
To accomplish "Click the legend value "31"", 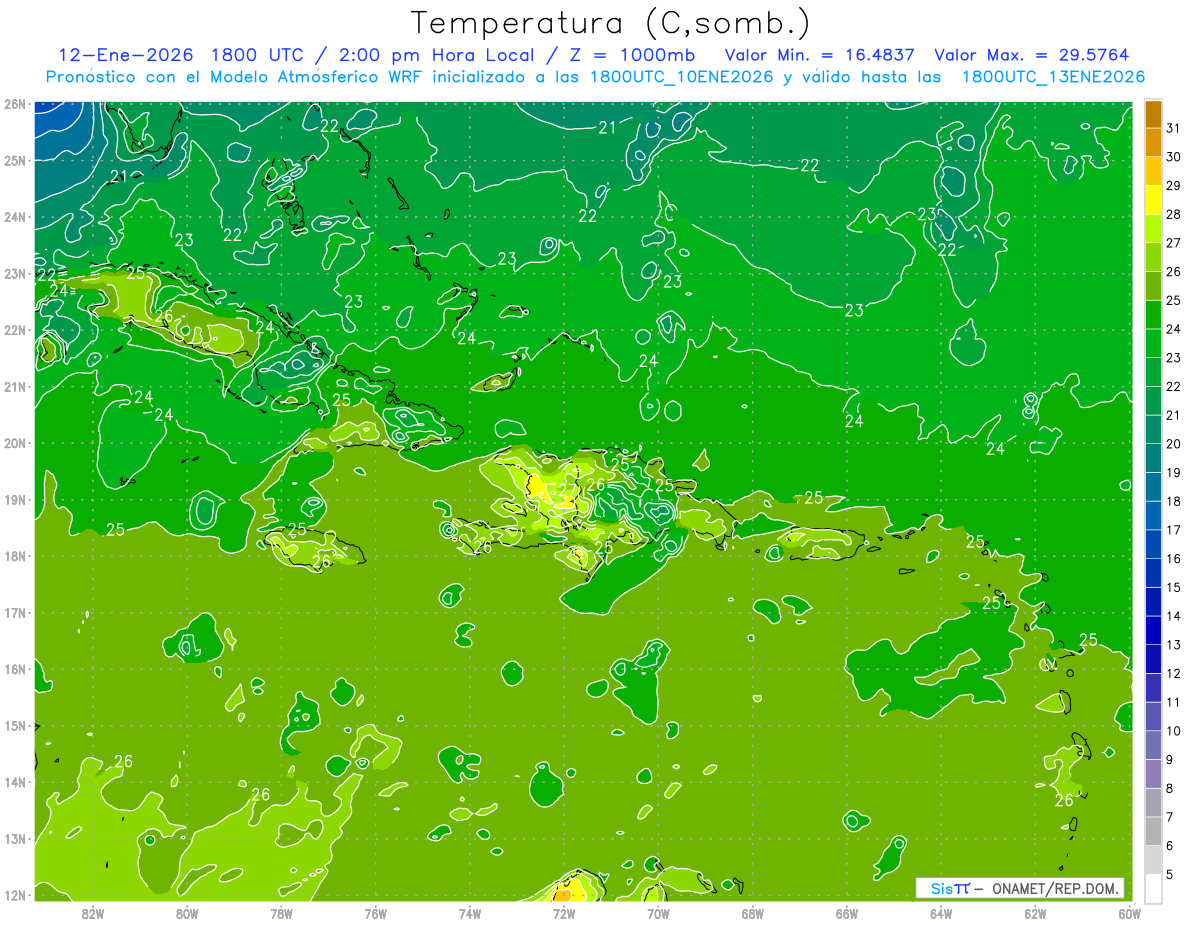I will 1174,128.
